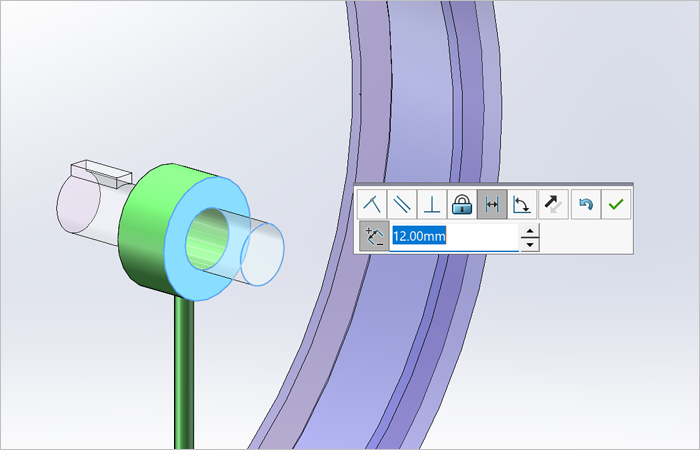Click the Lock mate padlock icon
The image size is (700, 450).
click(x=462, y=204)
